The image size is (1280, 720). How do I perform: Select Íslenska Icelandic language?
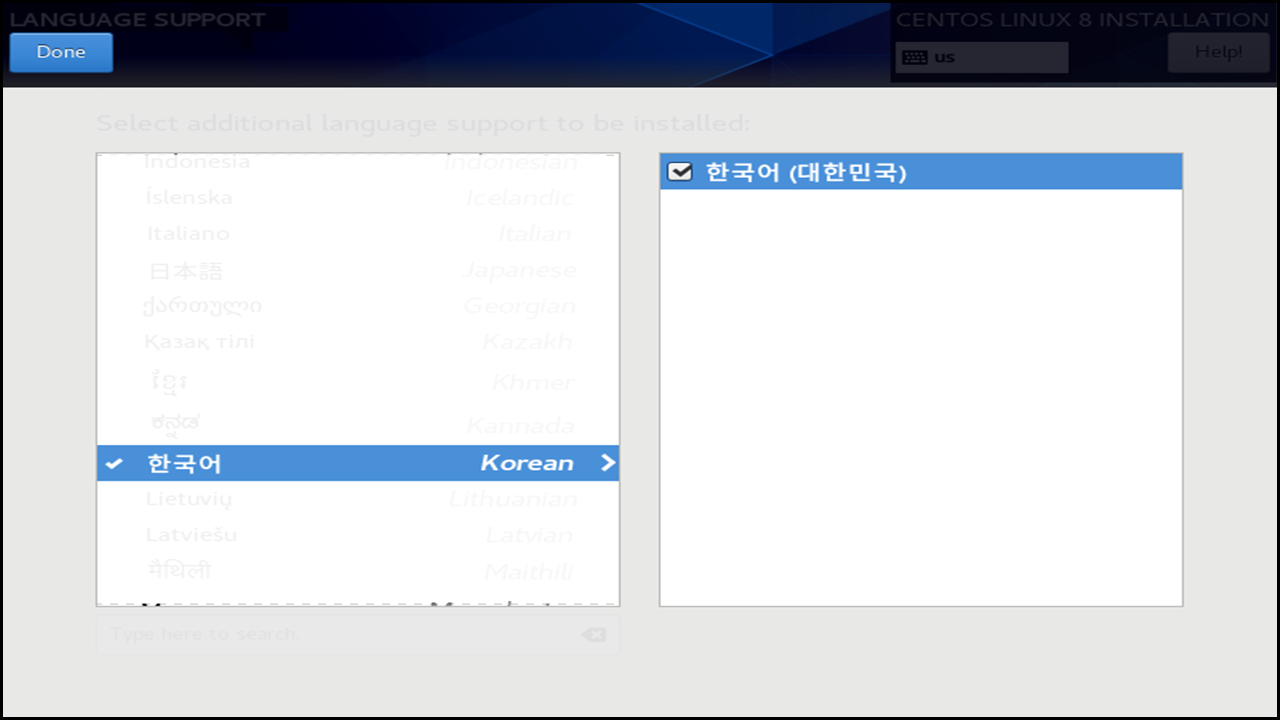358,197
